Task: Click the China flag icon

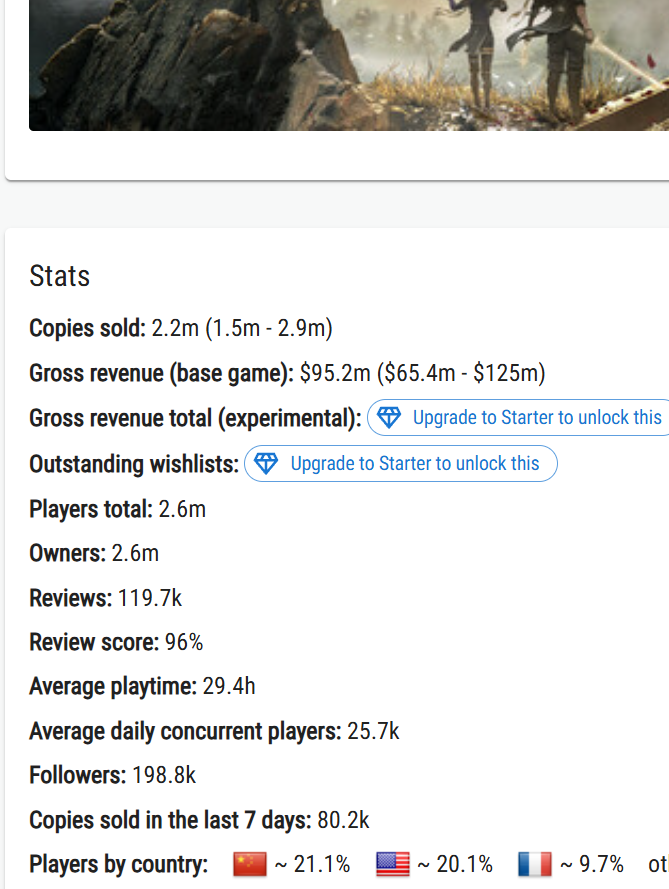Action: click(249, 865)
